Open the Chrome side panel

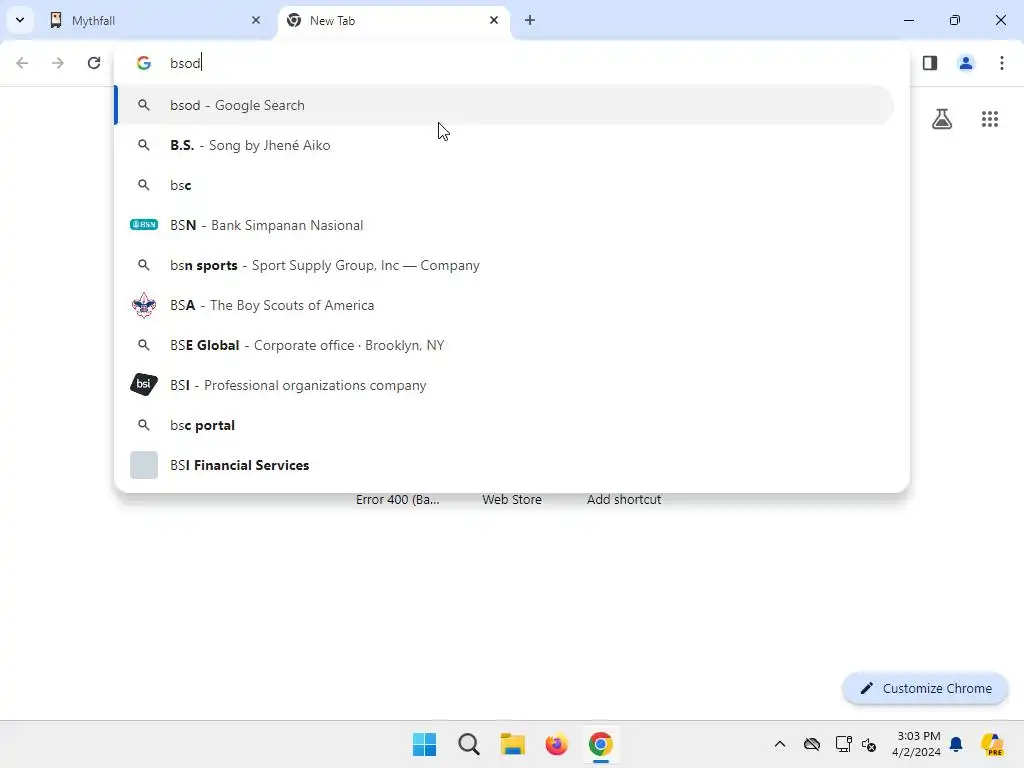930,63
